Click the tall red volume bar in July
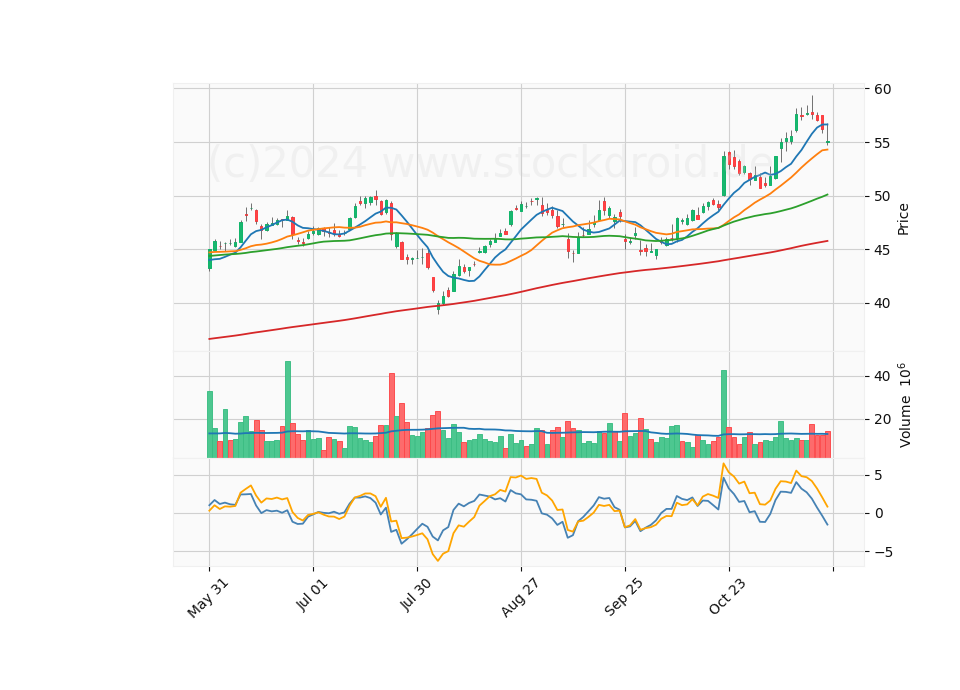This screenshot has width=960, height=690. (392, 415)
